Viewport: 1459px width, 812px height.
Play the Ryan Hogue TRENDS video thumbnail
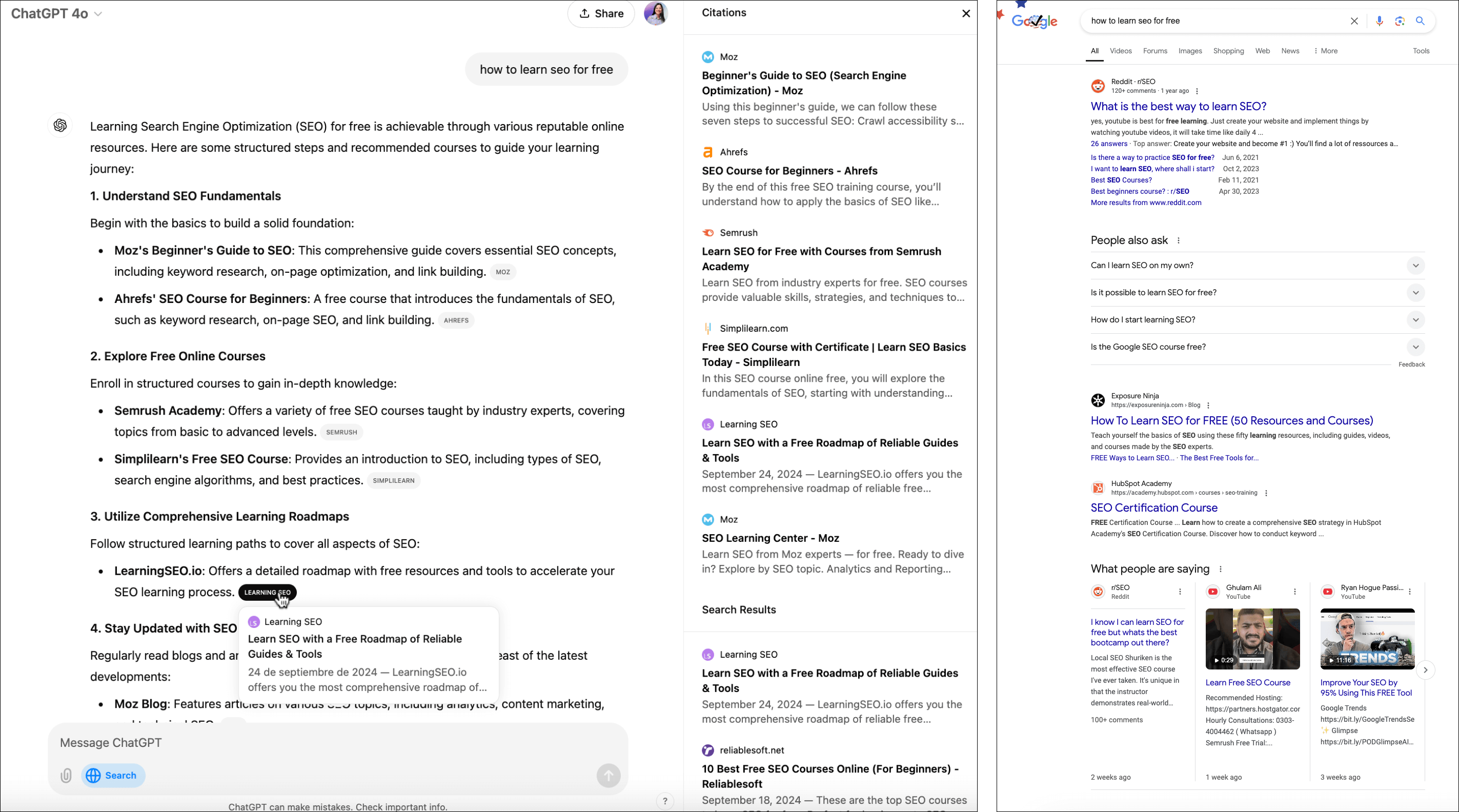point(1367,639)
